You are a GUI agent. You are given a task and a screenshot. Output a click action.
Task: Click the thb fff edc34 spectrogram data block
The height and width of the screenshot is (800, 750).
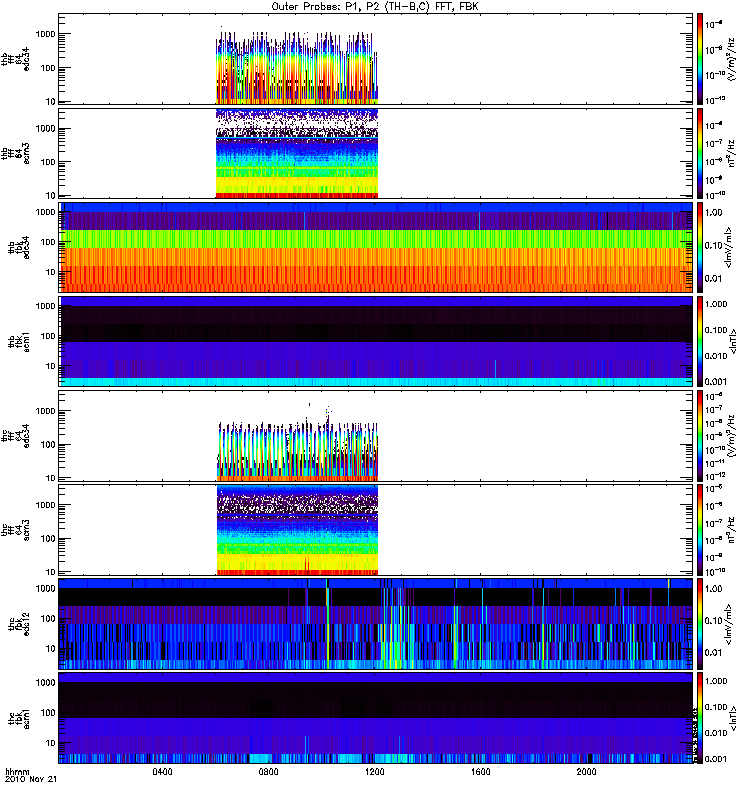click(297, 67)
